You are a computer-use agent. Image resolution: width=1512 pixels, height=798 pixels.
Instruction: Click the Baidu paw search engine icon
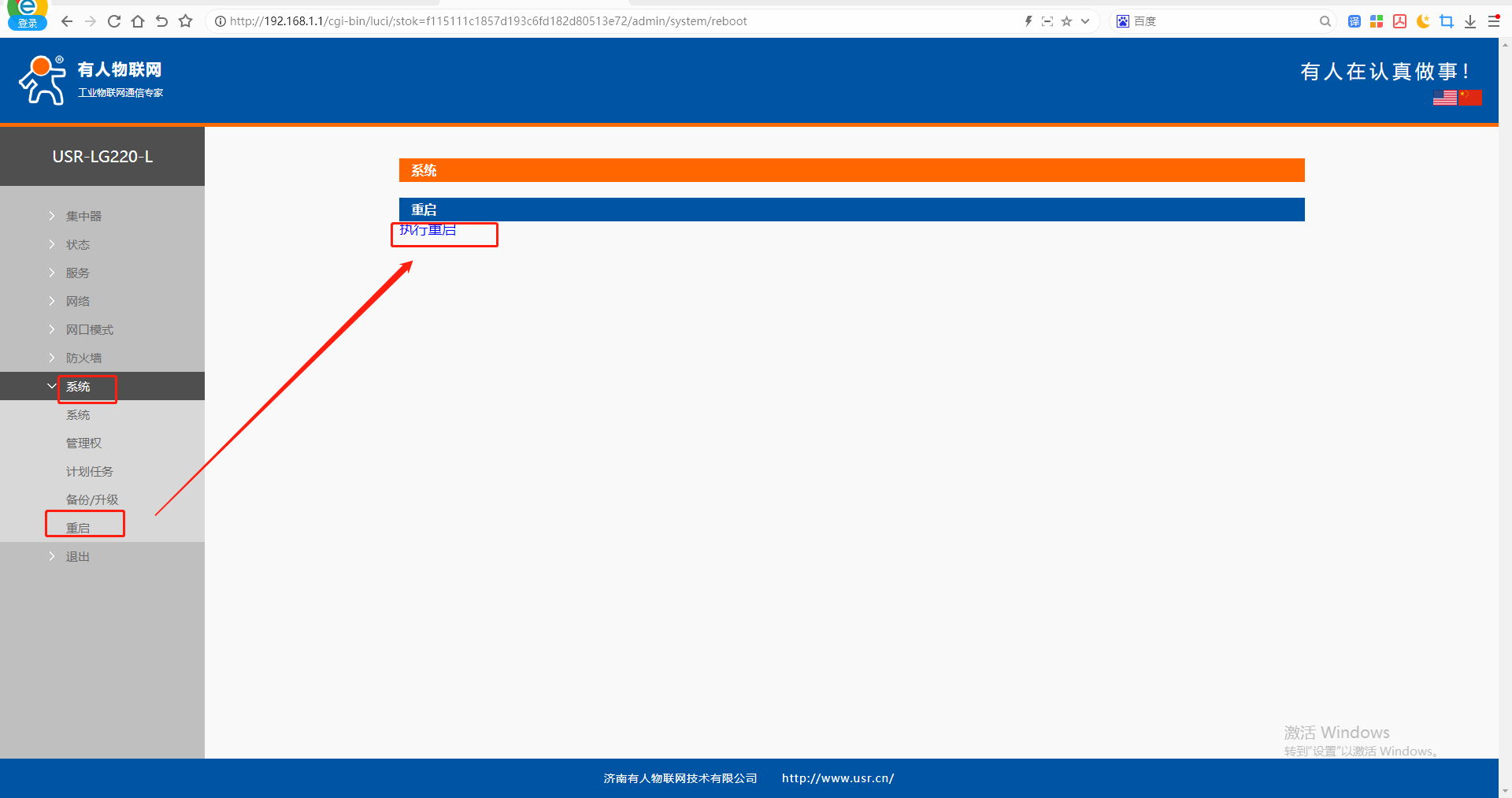click(x=1123, y=21)
